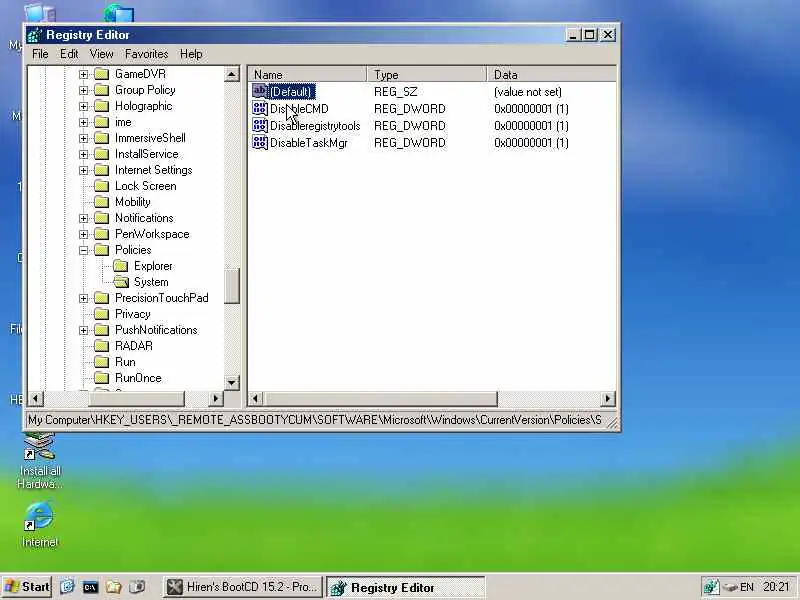Select the Holographic folder icon

tap(102, 106)
